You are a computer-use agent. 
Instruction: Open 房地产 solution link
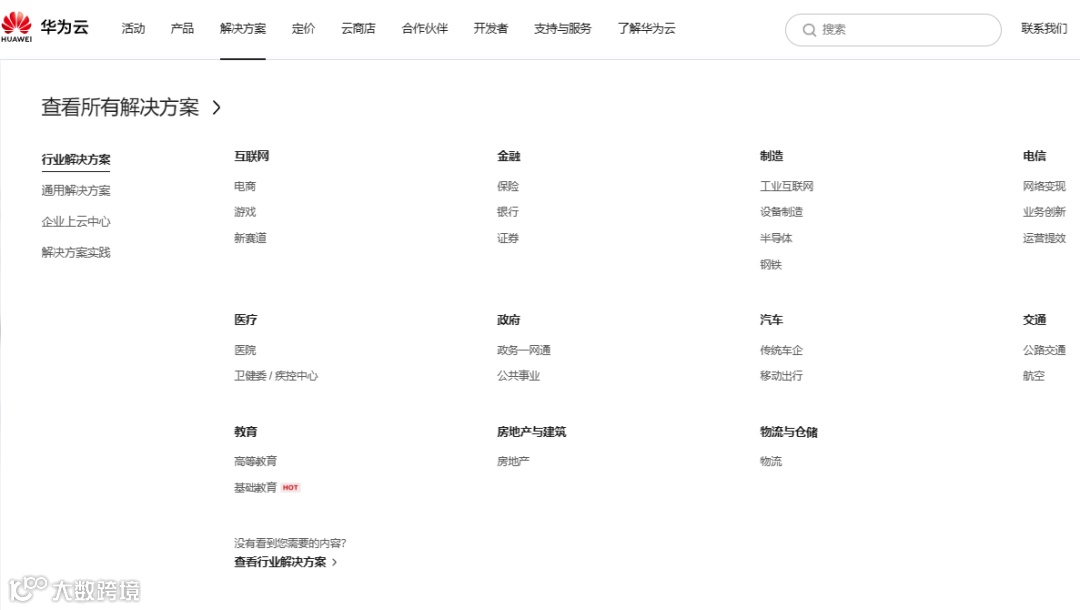click(513, 461)
